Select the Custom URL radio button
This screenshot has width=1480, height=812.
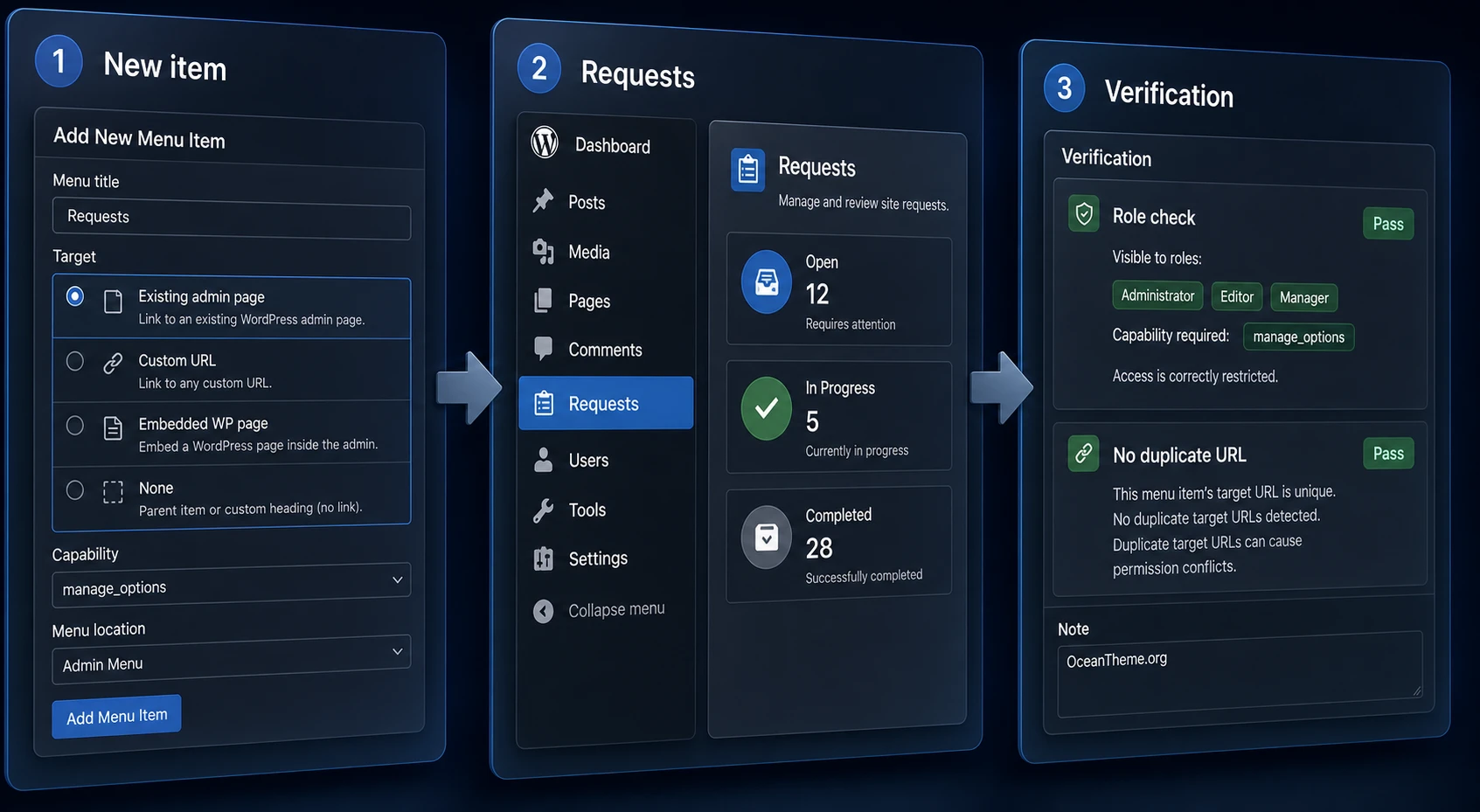[x=75, y=361]
